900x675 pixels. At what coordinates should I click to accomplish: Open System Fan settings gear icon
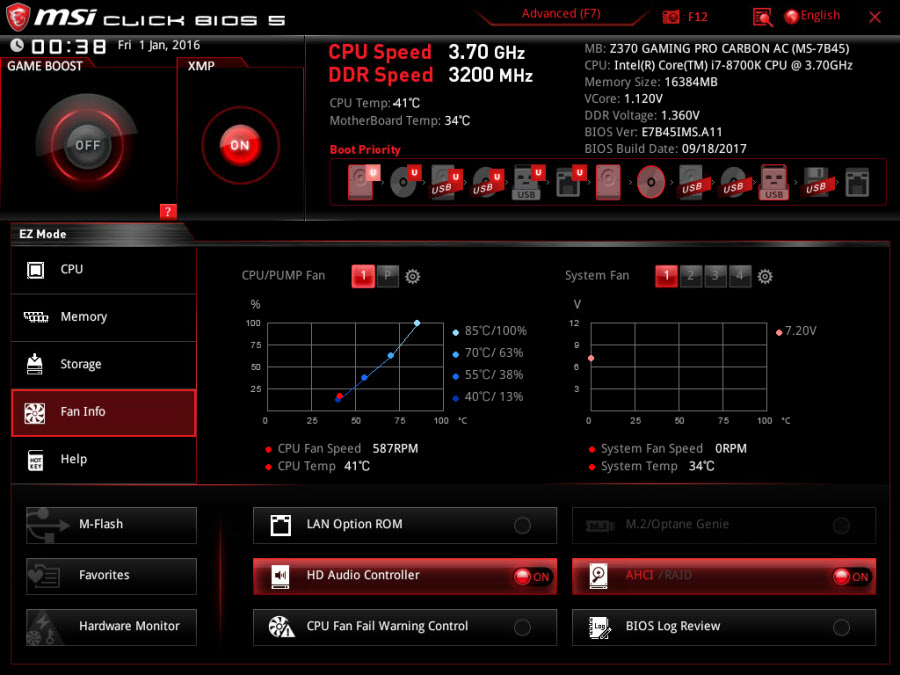765,277
